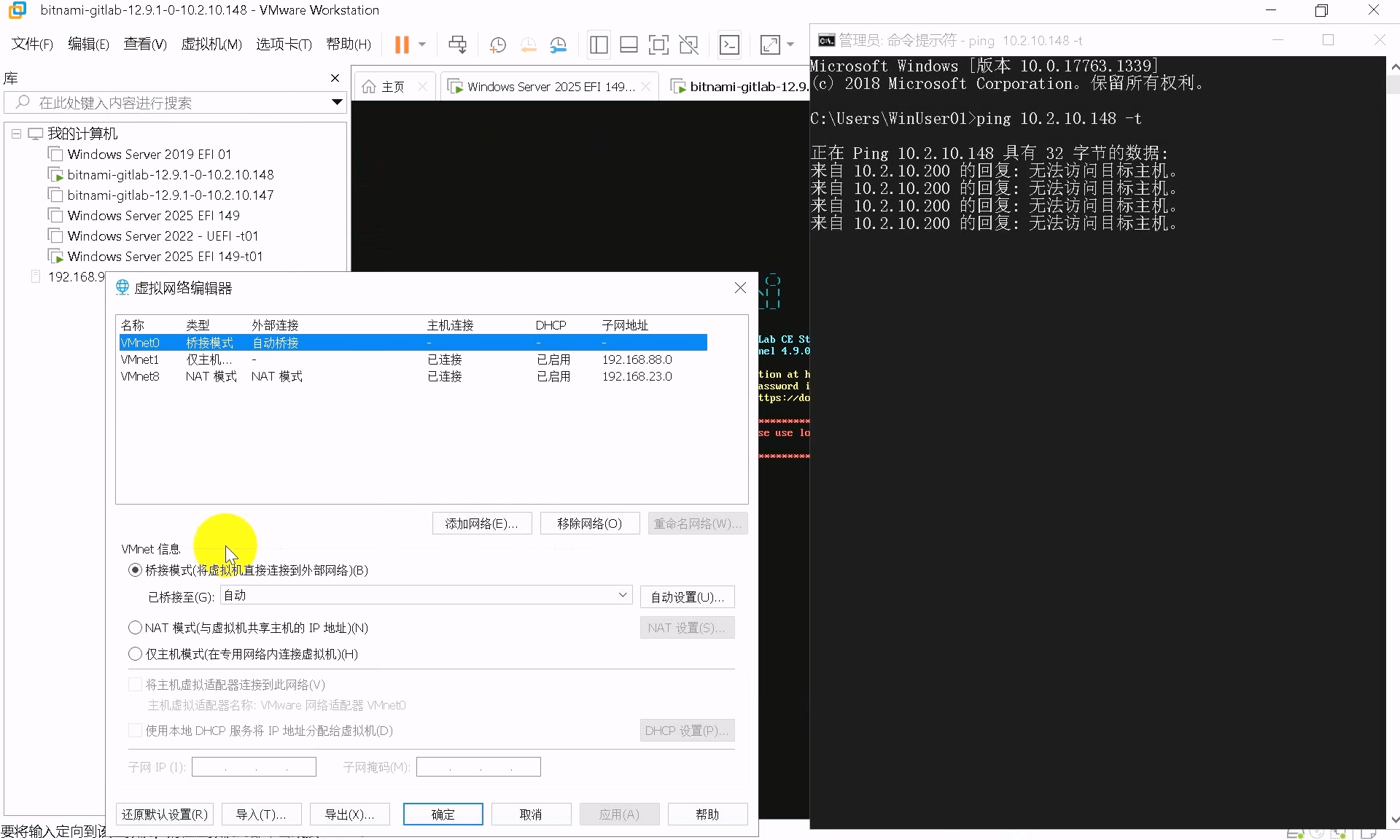Click the 确定 button
Image resolution: width=1400 pixels, height=840 pixels.
coord(443,814)
